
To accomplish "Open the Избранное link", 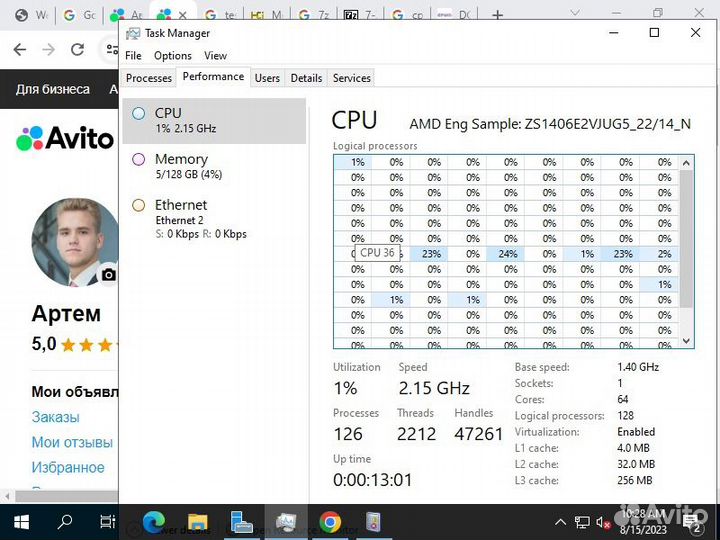I will coord(68,467).
